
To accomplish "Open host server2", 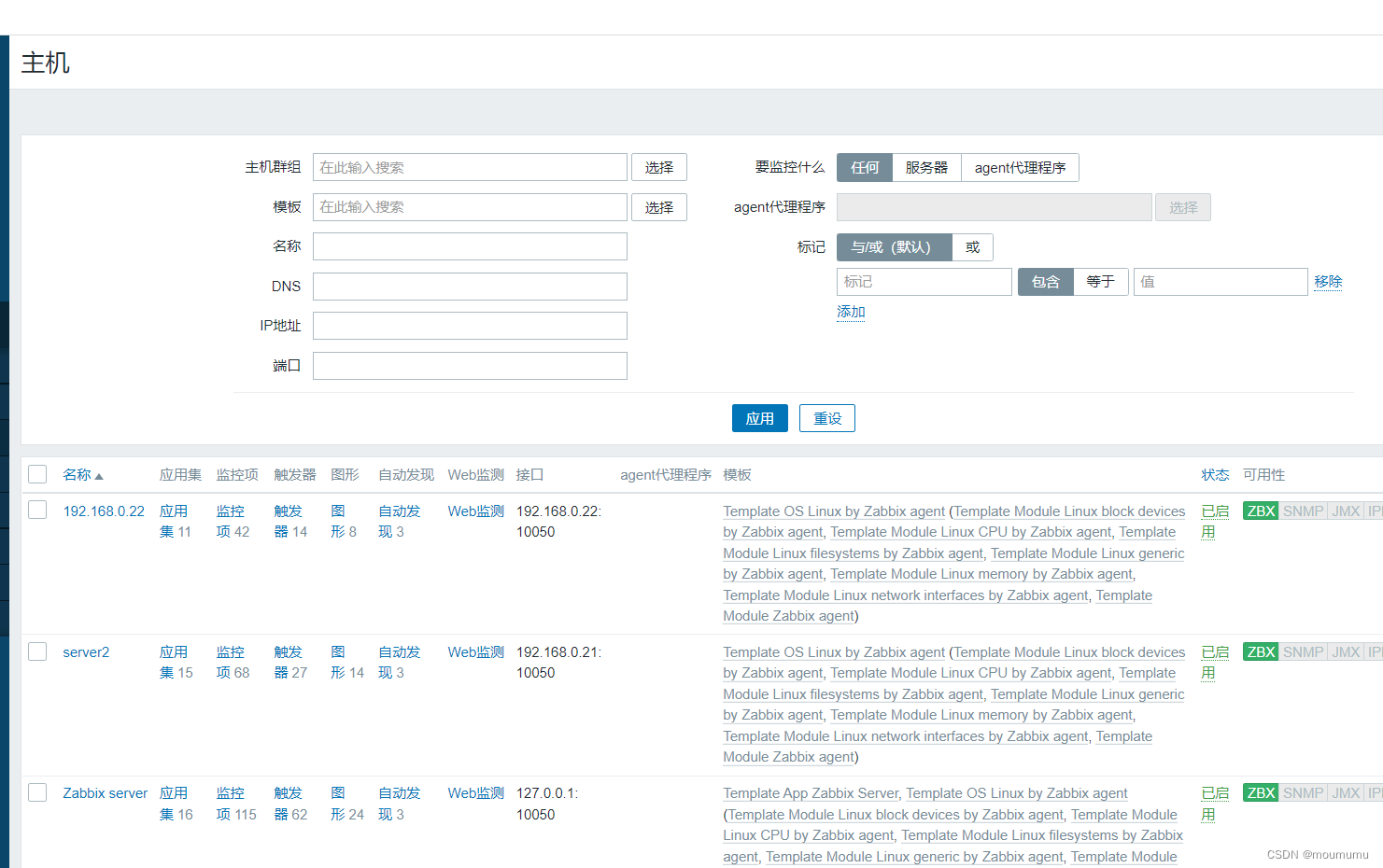I will 86,651.
